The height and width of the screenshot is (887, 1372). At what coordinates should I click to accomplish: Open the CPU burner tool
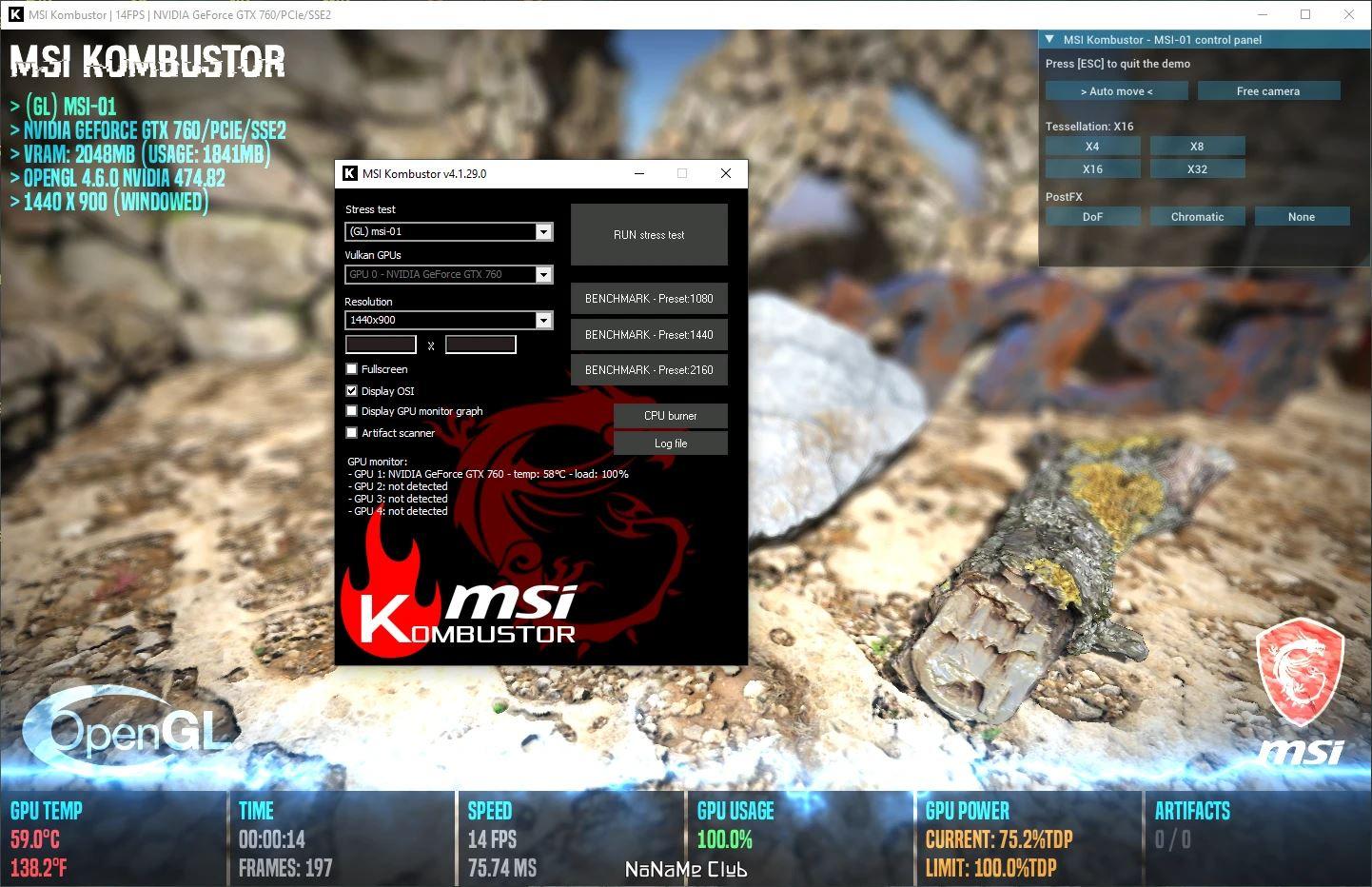[671, 416]
